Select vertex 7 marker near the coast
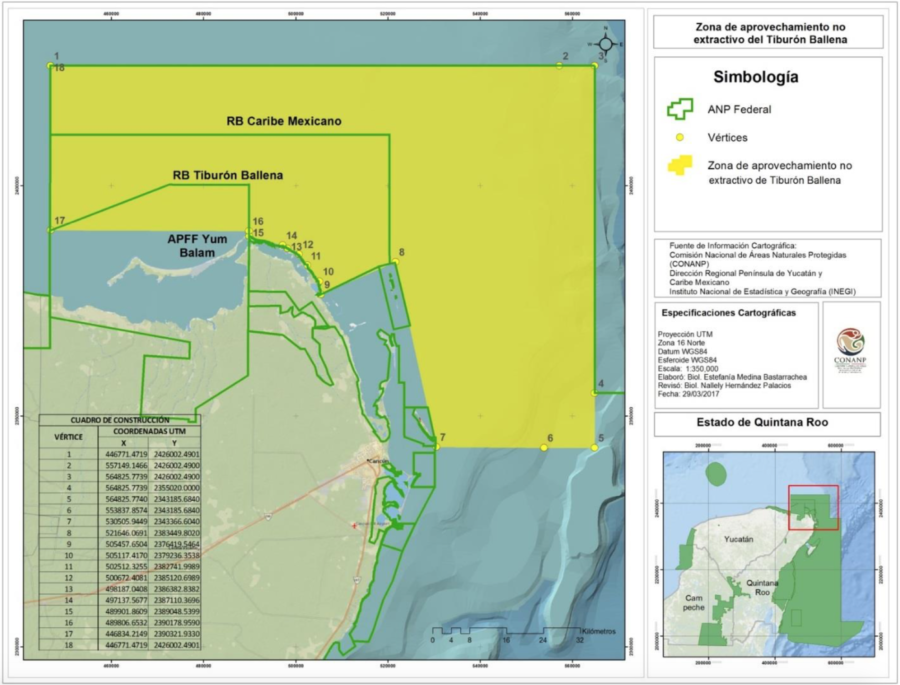Screen dimensions: 900x685 tap(436, 447)
